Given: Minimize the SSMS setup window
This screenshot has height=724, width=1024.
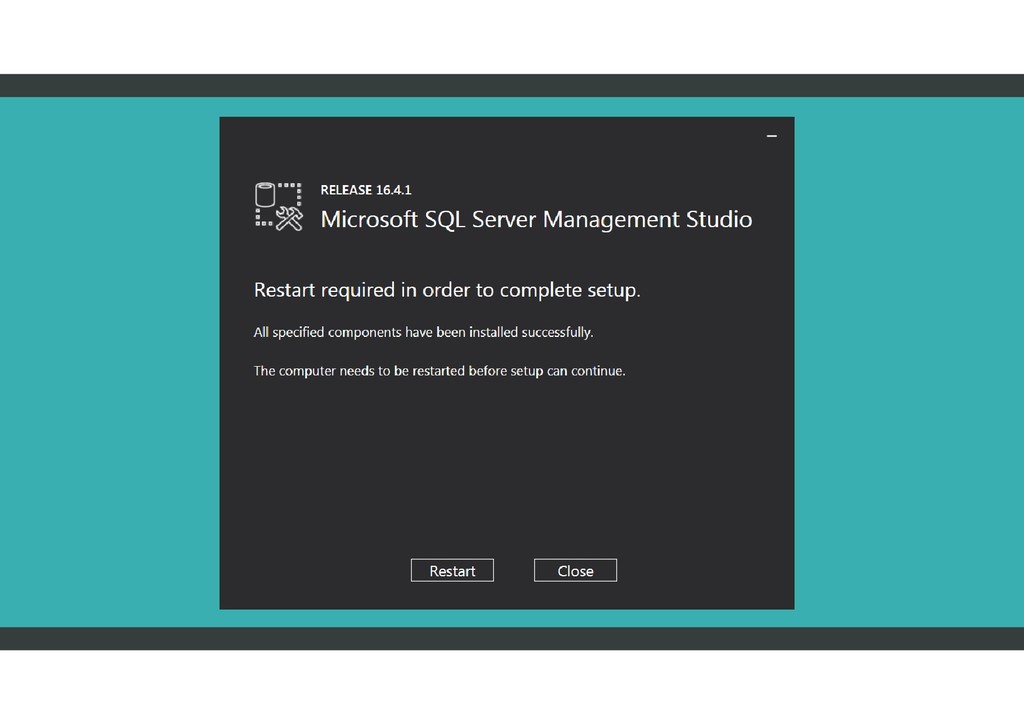Looking at the screenshot, I should click(x=771, y=136).
